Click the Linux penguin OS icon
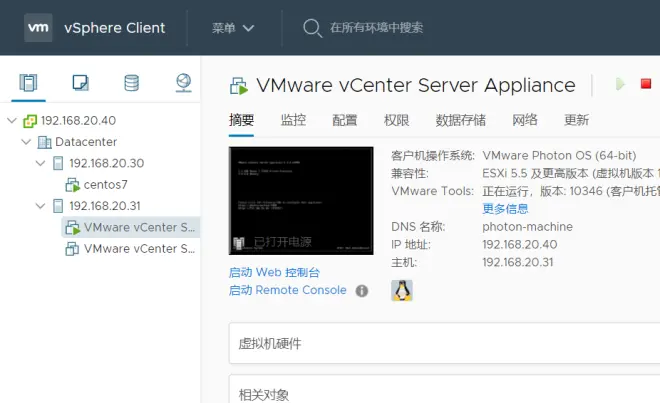Image resolution: width=660 pixels, height=403 pixels. (x=402, y=291)
